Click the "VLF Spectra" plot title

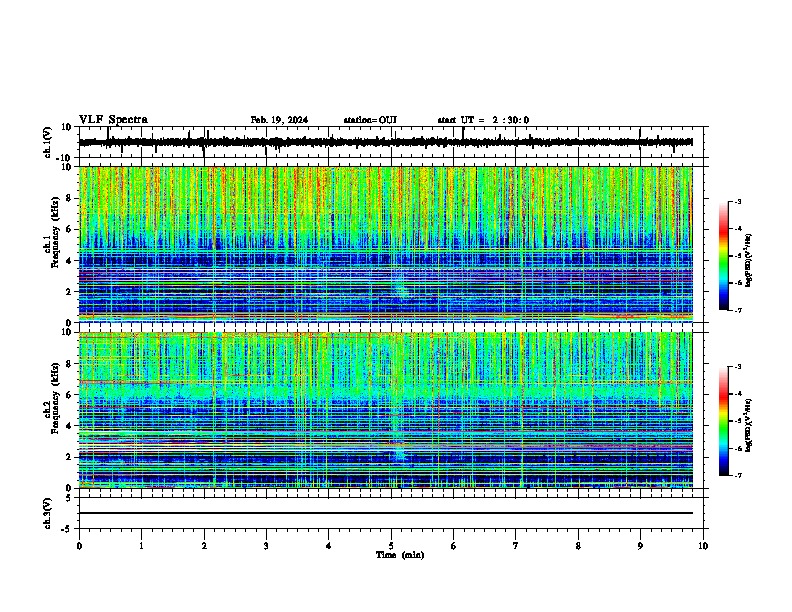click(113, 120)
